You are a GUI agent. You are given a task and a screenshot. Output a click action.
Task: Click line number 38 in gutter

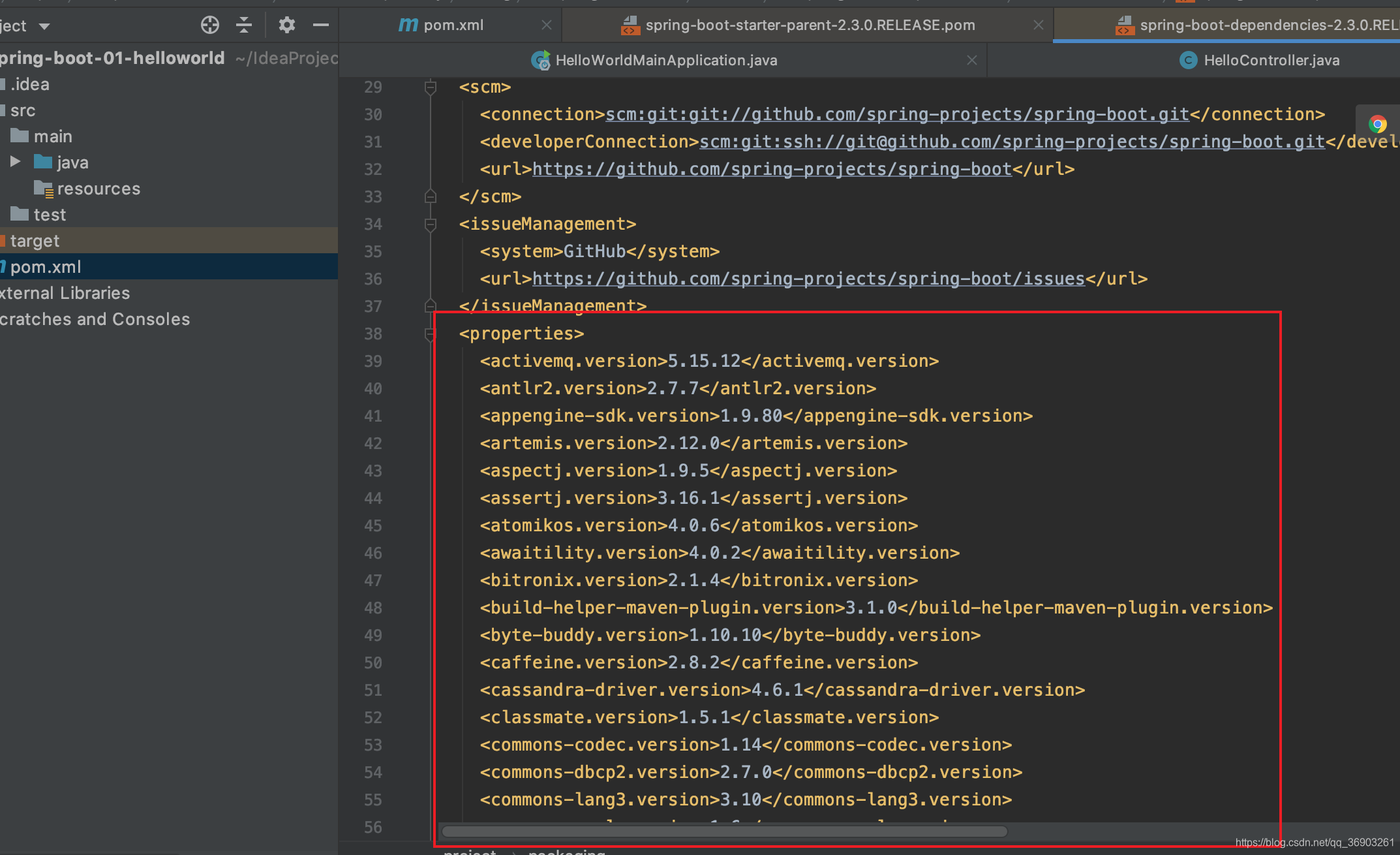[373, 334]
